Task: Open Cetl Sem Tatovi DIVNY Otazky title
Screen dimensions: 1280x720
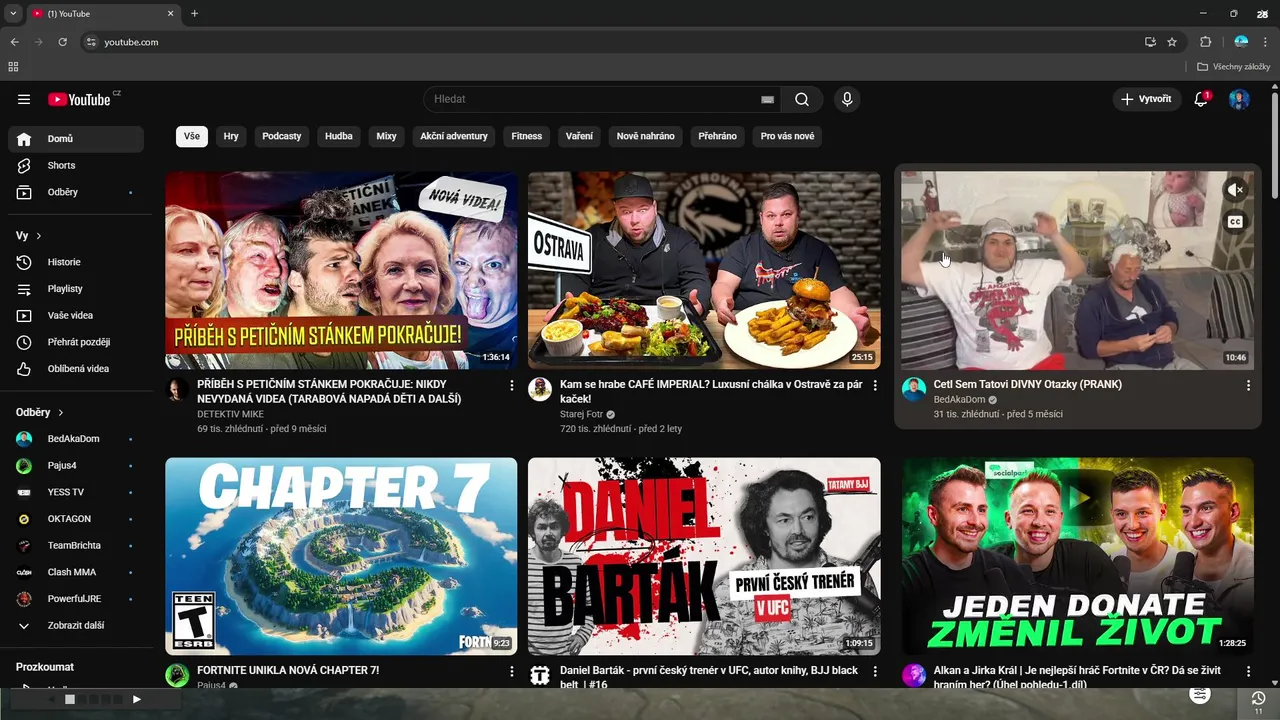Action: (1028, 384)
